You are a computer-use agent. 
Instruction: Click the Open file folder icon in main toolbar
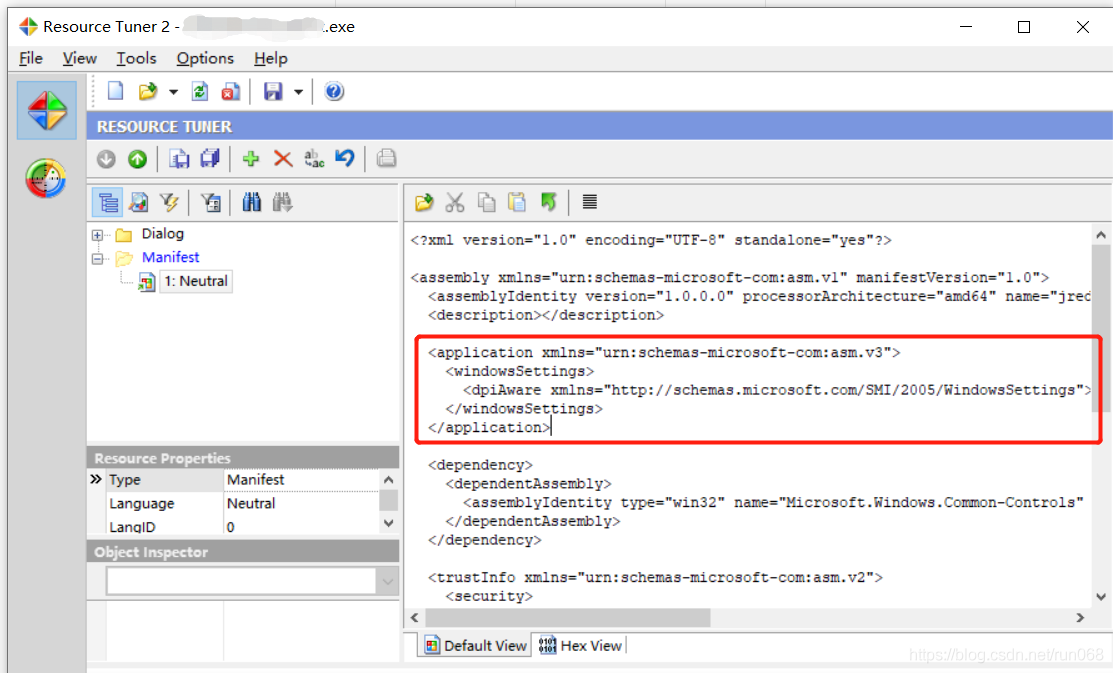point(148,92)
